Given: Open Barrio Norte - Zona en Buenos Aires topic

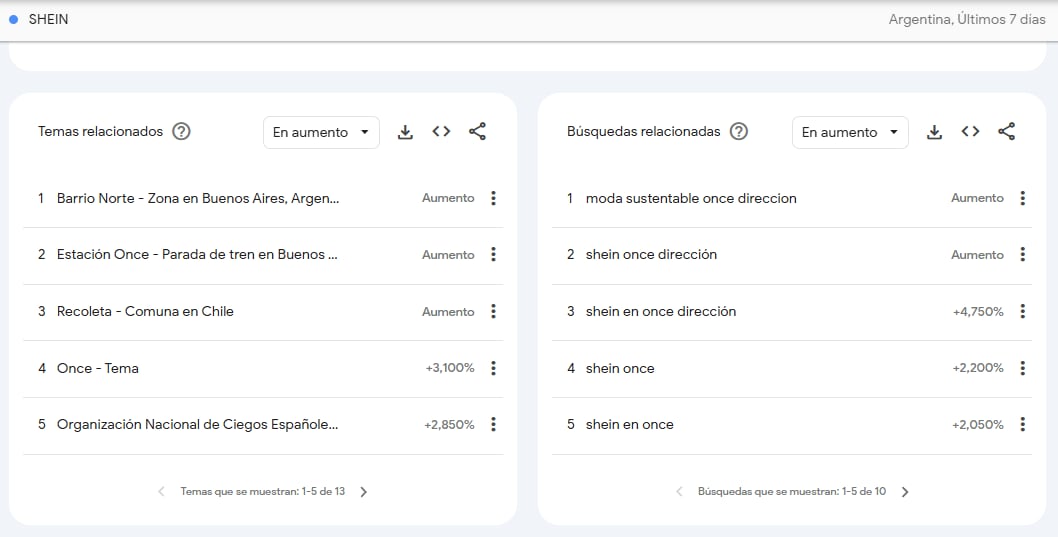Looking at the screenshot, I should 198,198.
